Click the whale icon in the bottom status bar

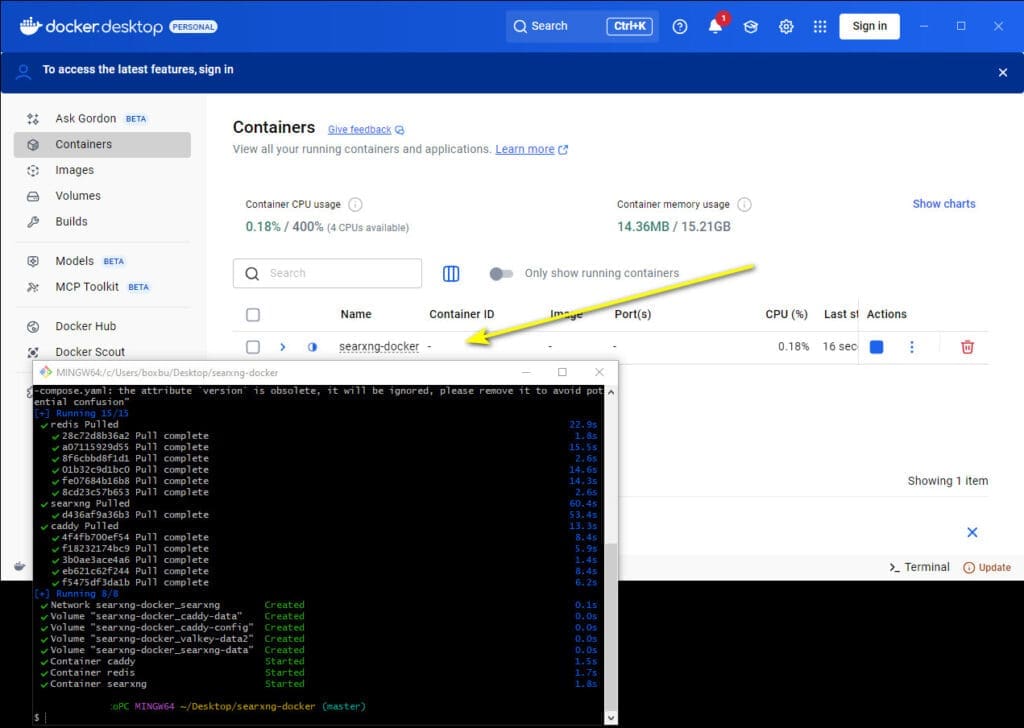[x=19, y=565]
